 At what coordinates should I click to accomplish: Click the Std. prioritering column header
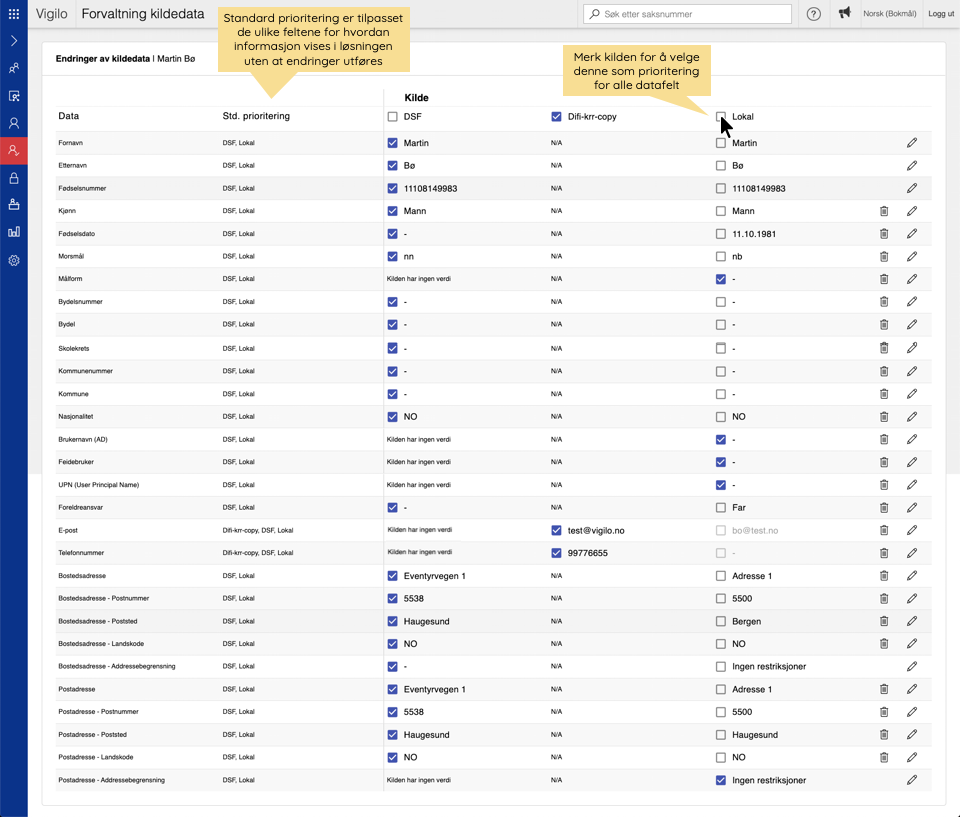tap(256, 116)
